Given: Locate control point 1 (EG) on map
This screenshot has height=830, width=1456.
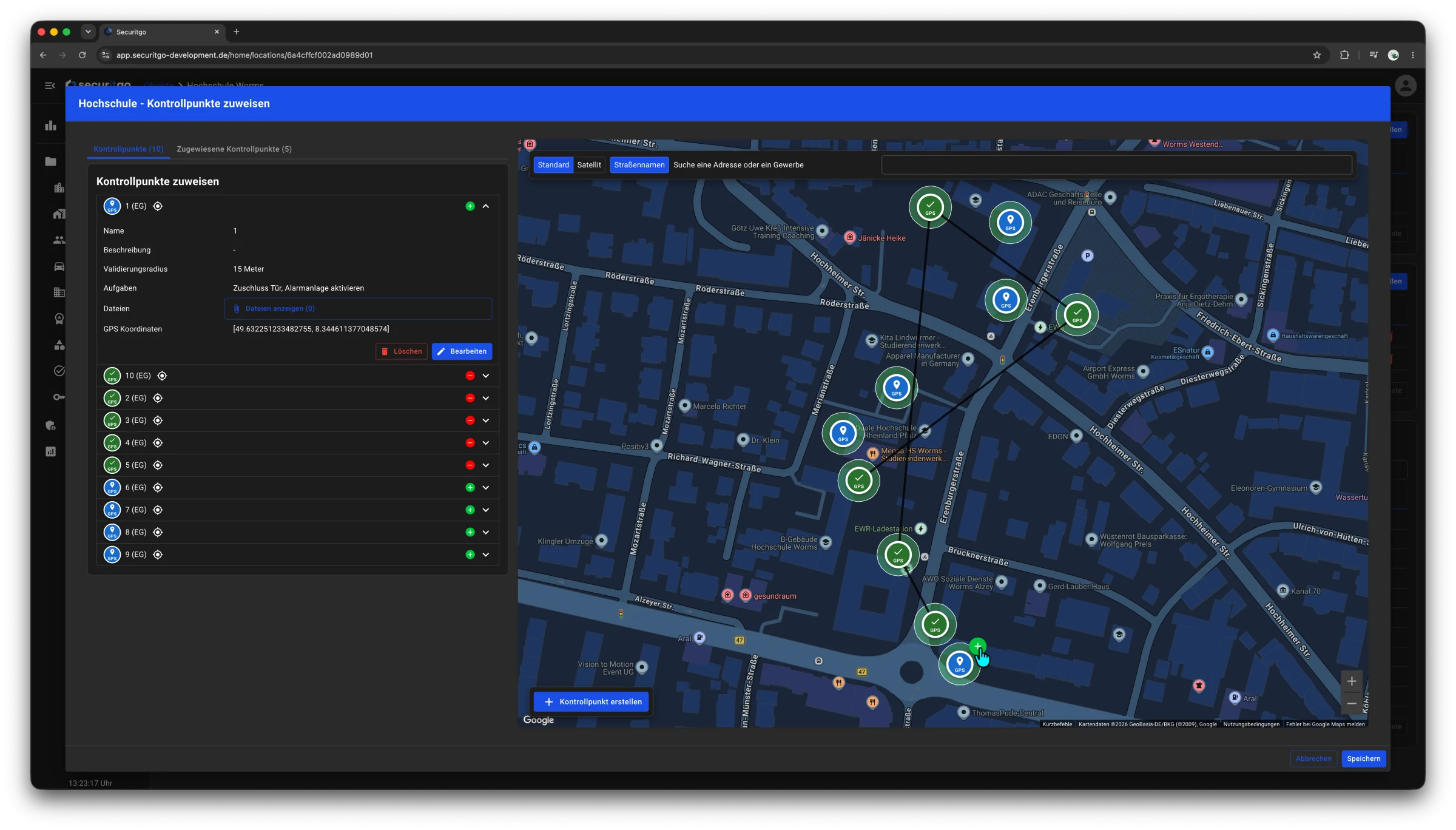Looking at the screenshot, I should pos(158,206).
